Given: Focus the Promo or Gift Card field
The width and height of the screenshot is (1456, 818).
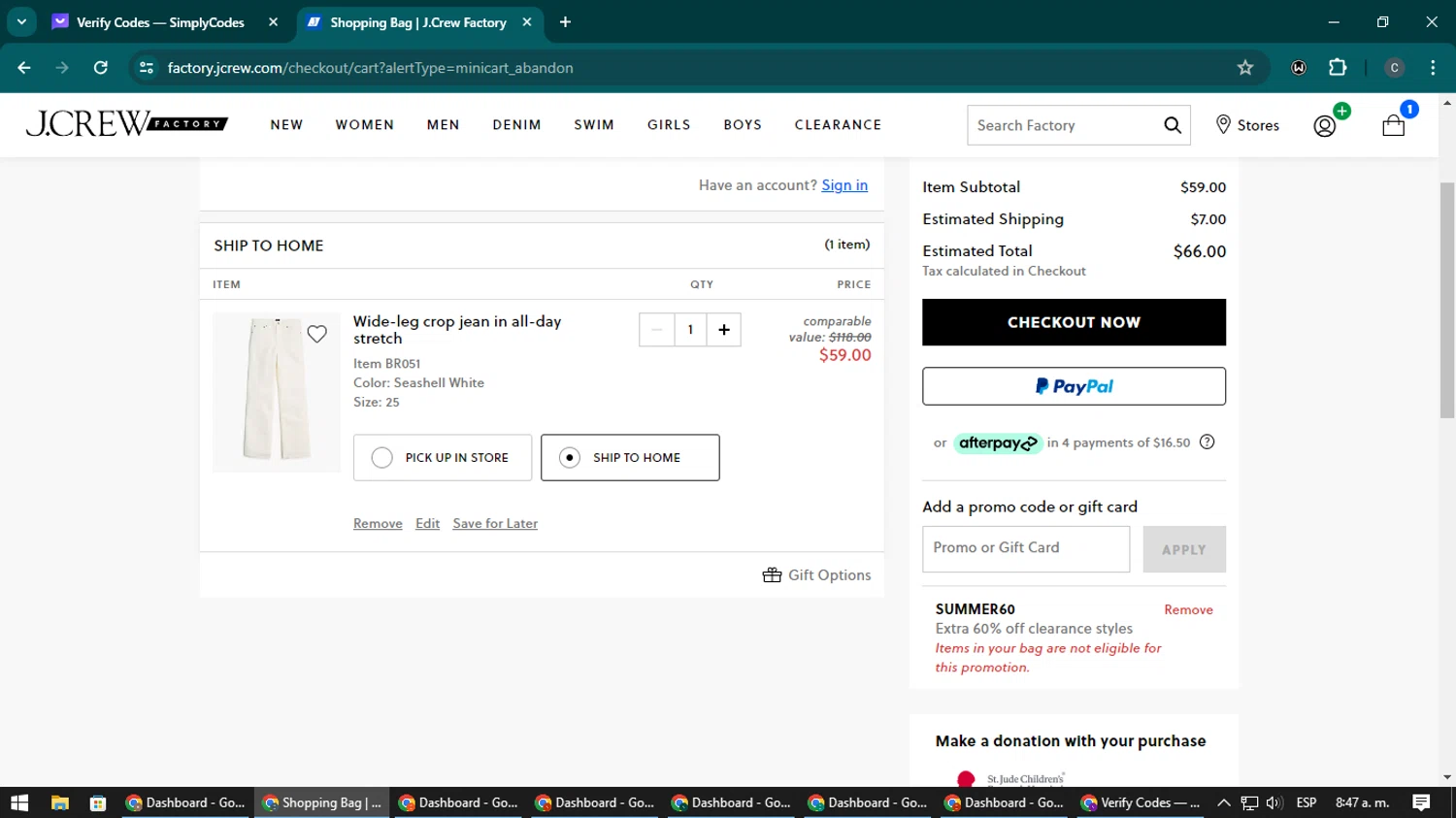Looking at the screenshot, I should (x=1026, y=549).
